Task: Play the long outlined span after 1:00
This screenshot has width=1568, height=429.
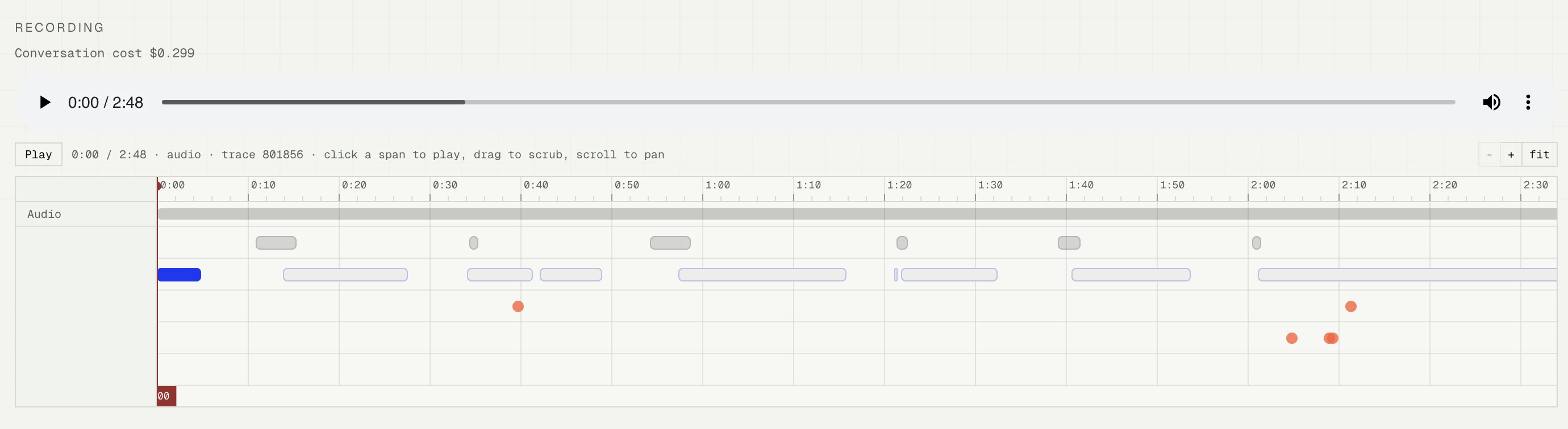Action: coord(762,275)
